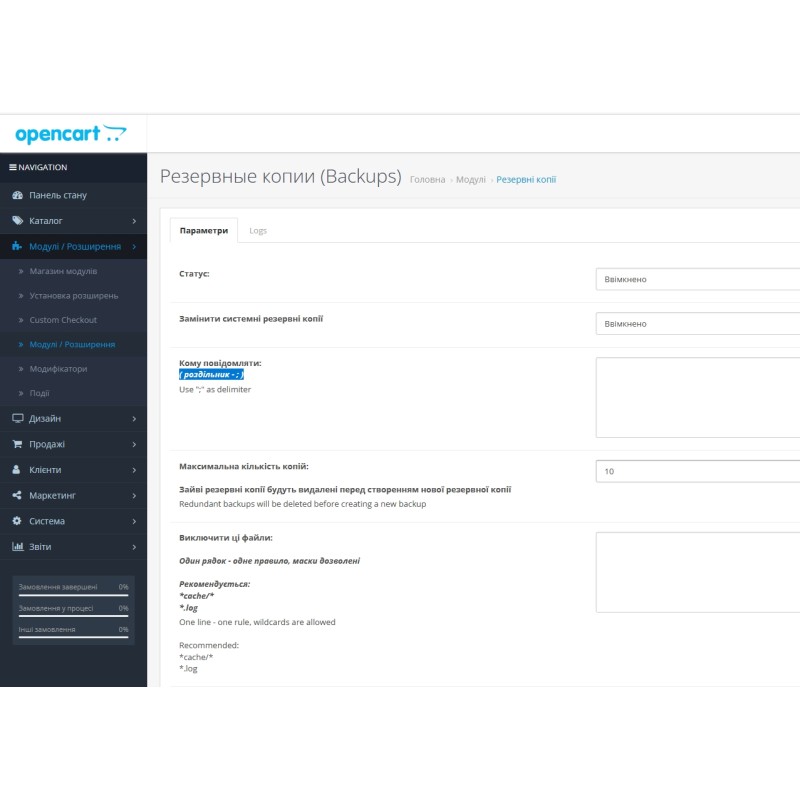Screen dimensions: 800x800
Task: Click the gear icon beside Система
Action: point(17,521)
